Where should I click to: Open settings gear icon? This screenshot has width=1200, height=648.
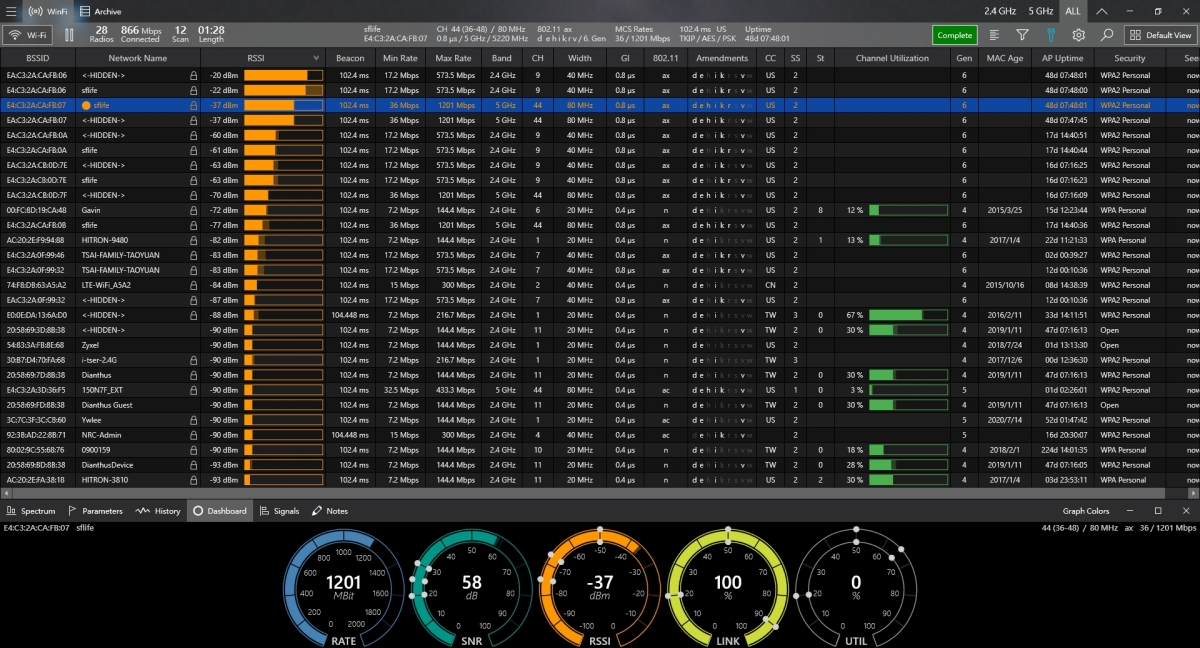point(1078,35)
